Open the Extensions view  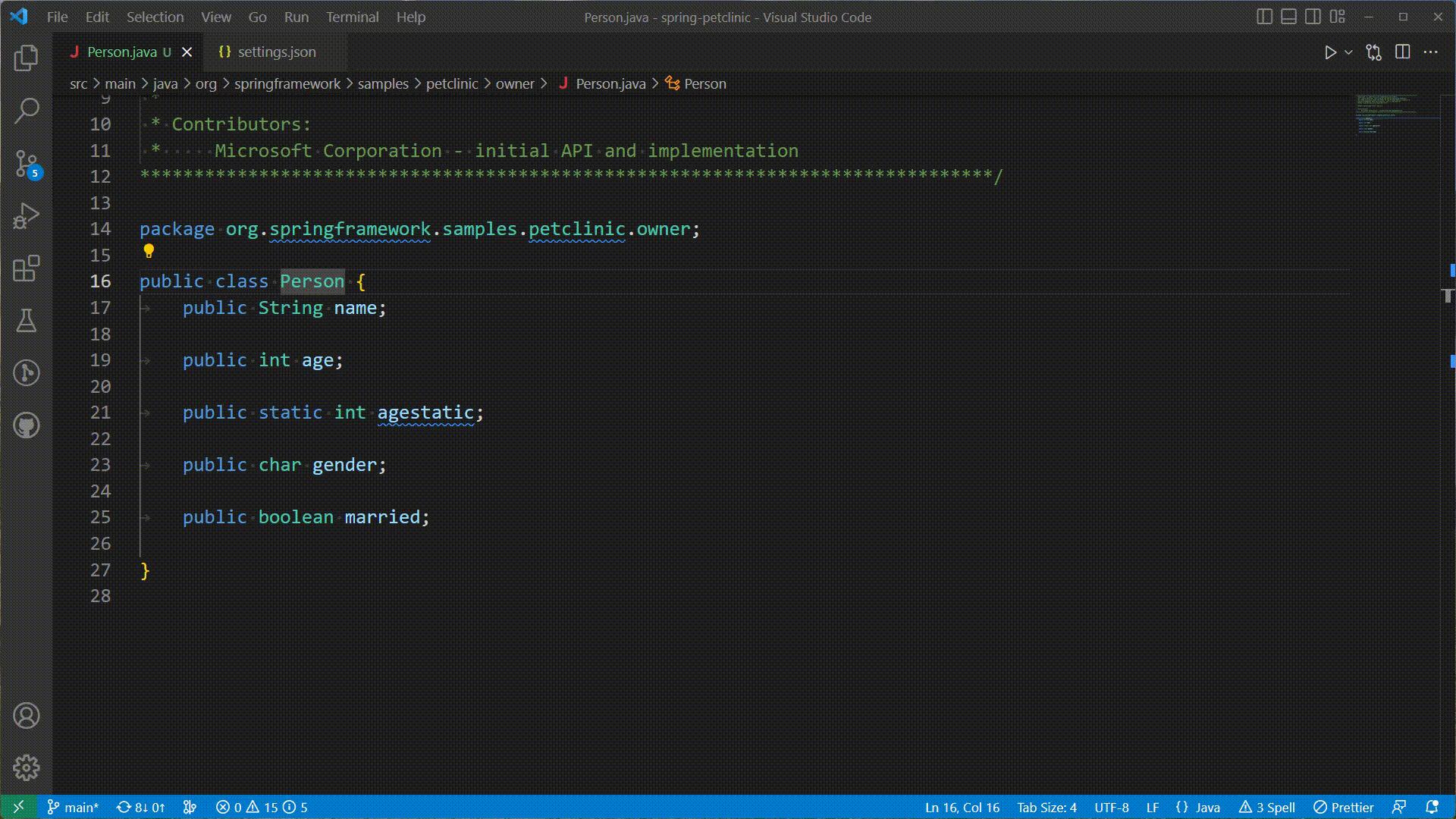point(27,268)
